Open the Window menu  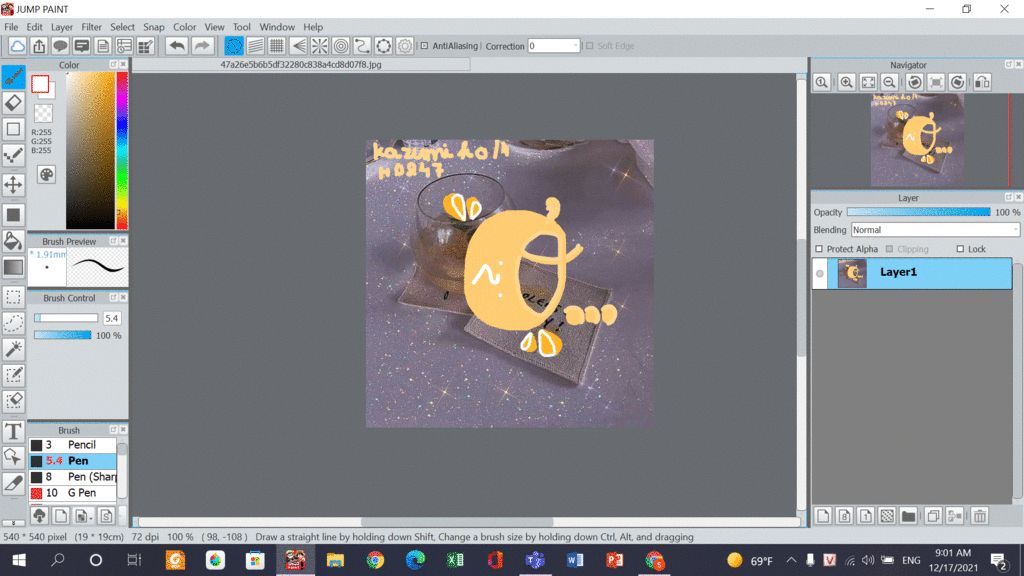pyautogui.click(x=277, y=27)
